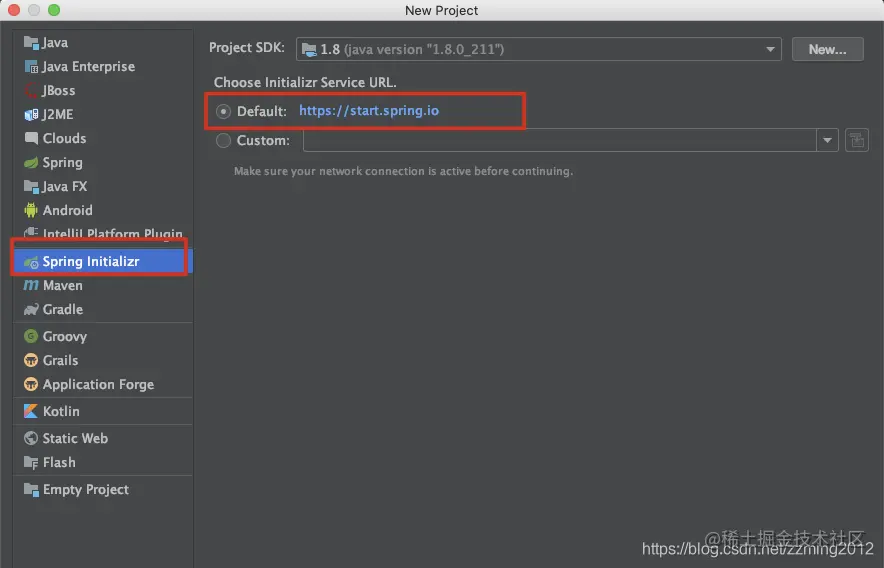884x568 pixels.
Task: Click the New... SDK button
Action: point(828,49)
